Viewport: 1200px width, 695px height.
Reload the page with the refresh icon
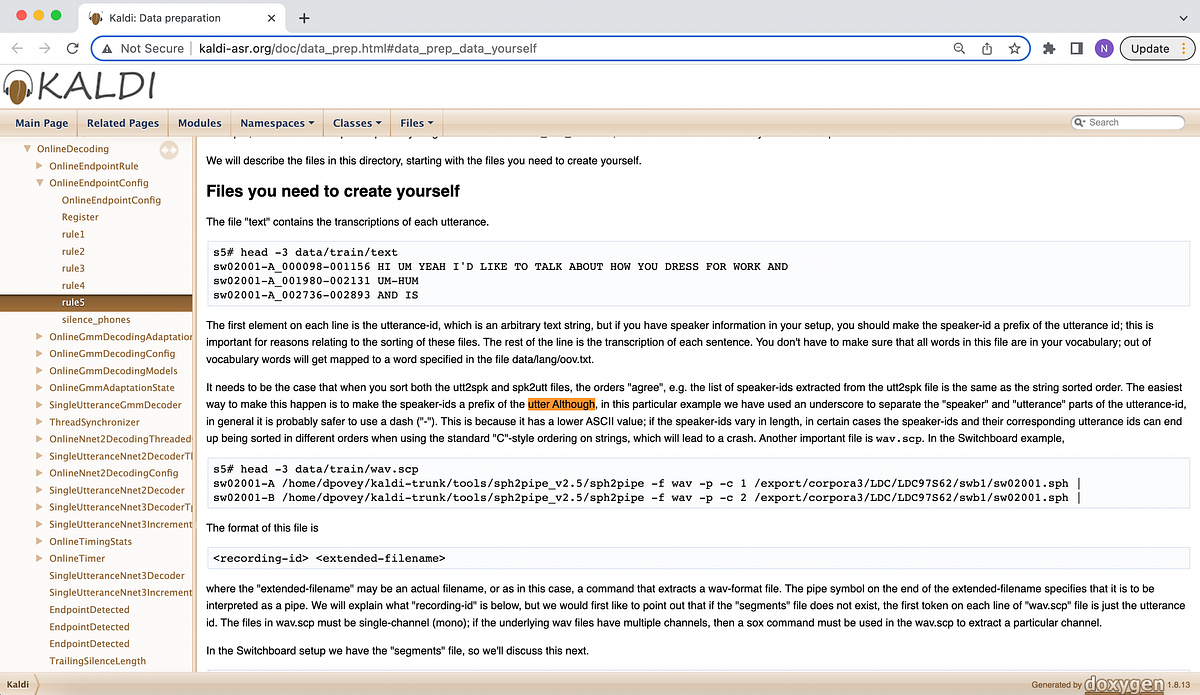(x=70, y=48)
